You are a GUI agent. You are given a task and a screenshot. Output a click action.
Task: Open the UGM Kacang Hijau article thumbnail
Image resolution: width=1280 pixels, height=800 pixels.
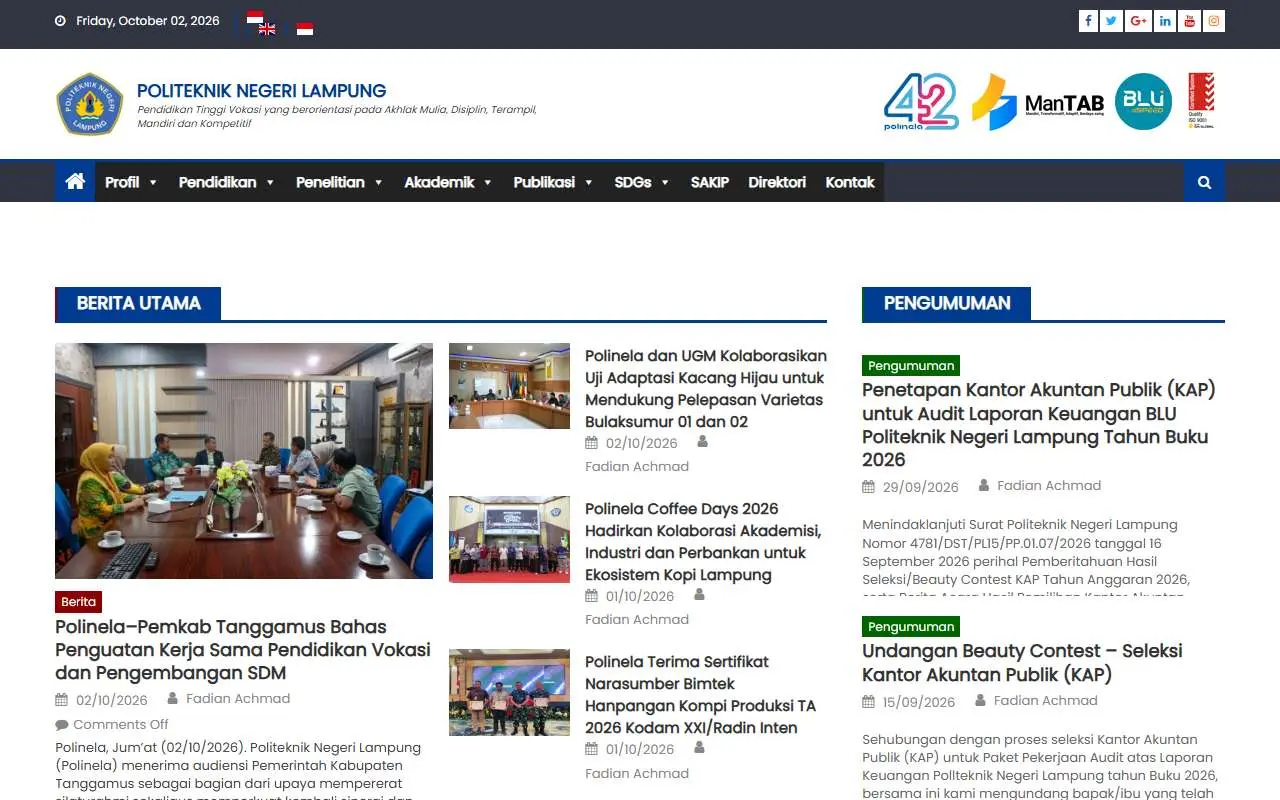click(x=509, y=386)
